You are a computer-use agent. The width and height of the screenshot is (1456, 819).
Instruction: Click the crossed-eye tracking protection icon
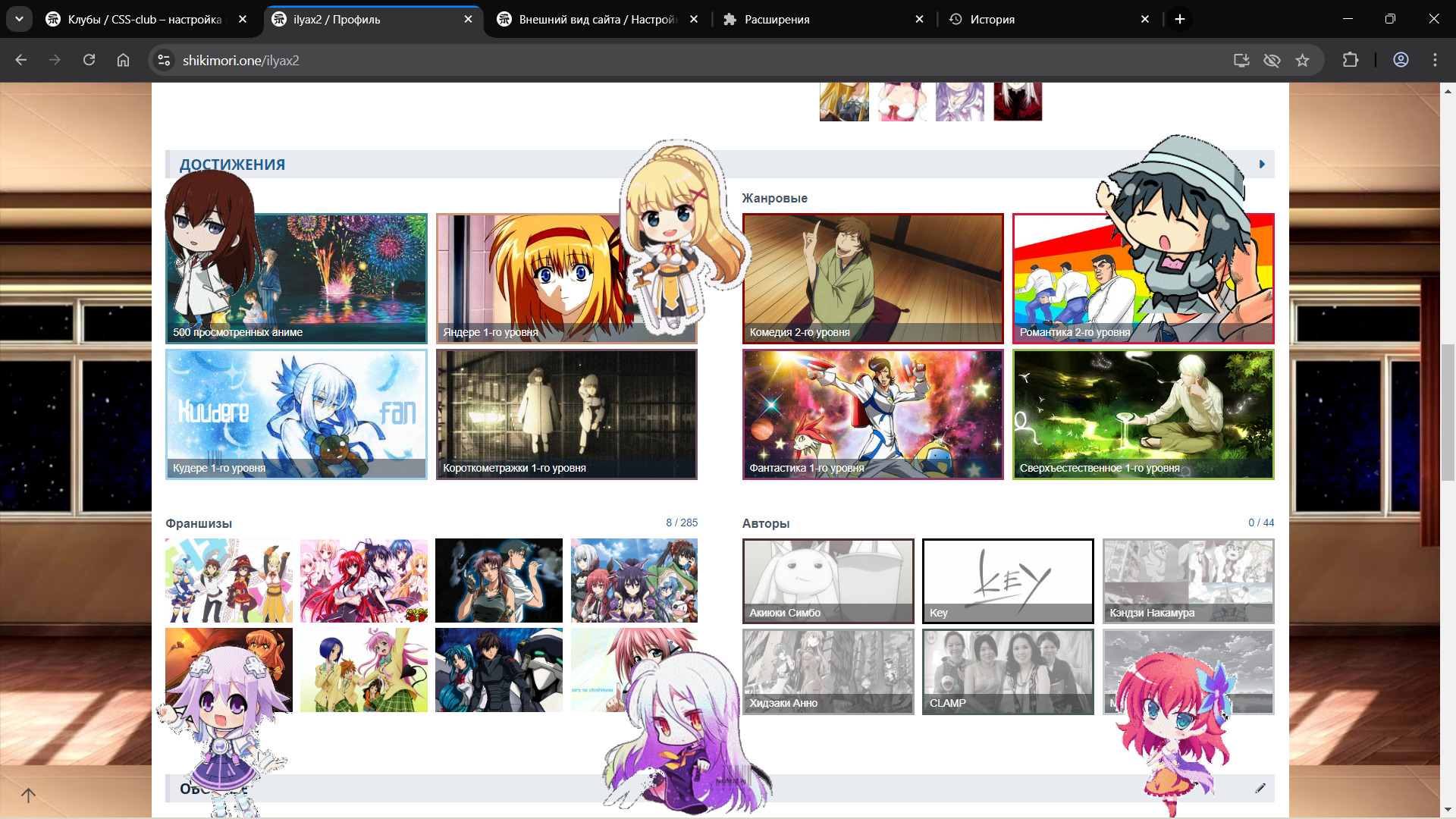[1272, 60]
